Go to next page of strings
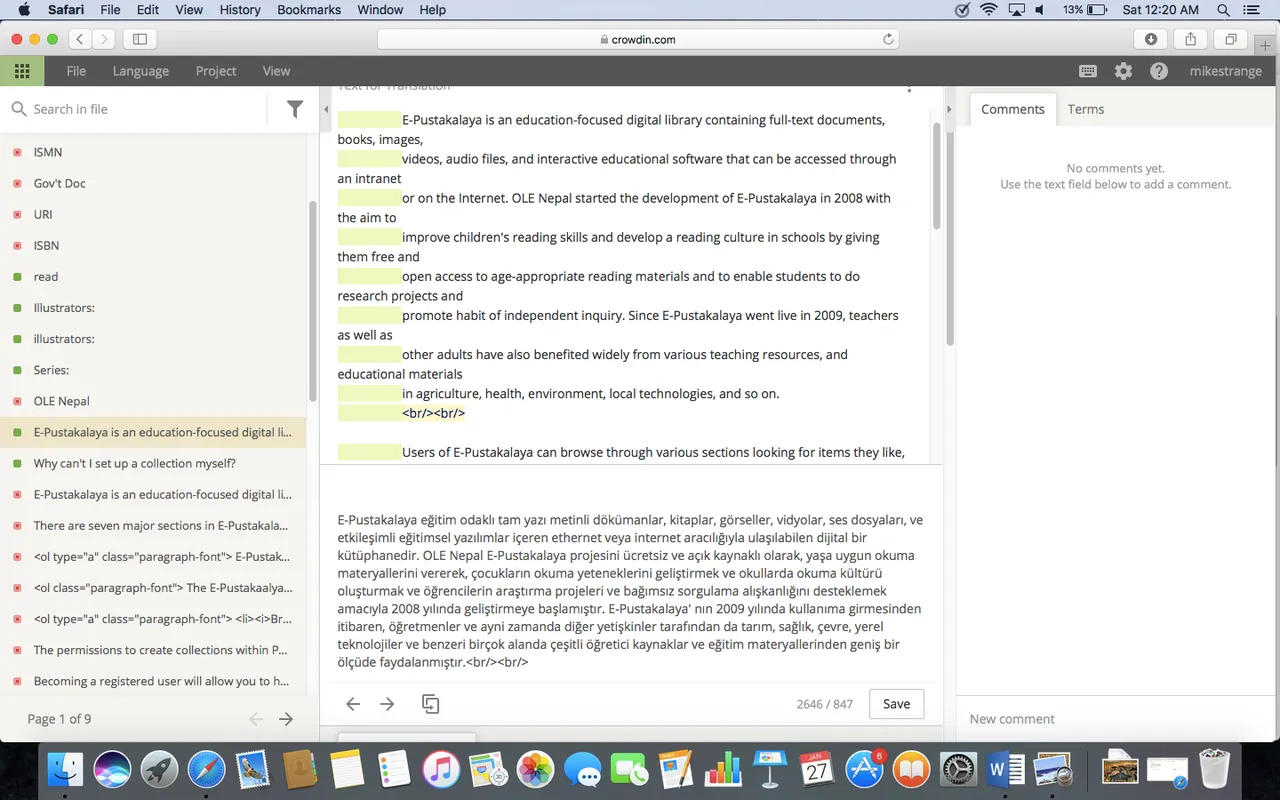This screenshot has width=1280, height=800. click(286, 719)
